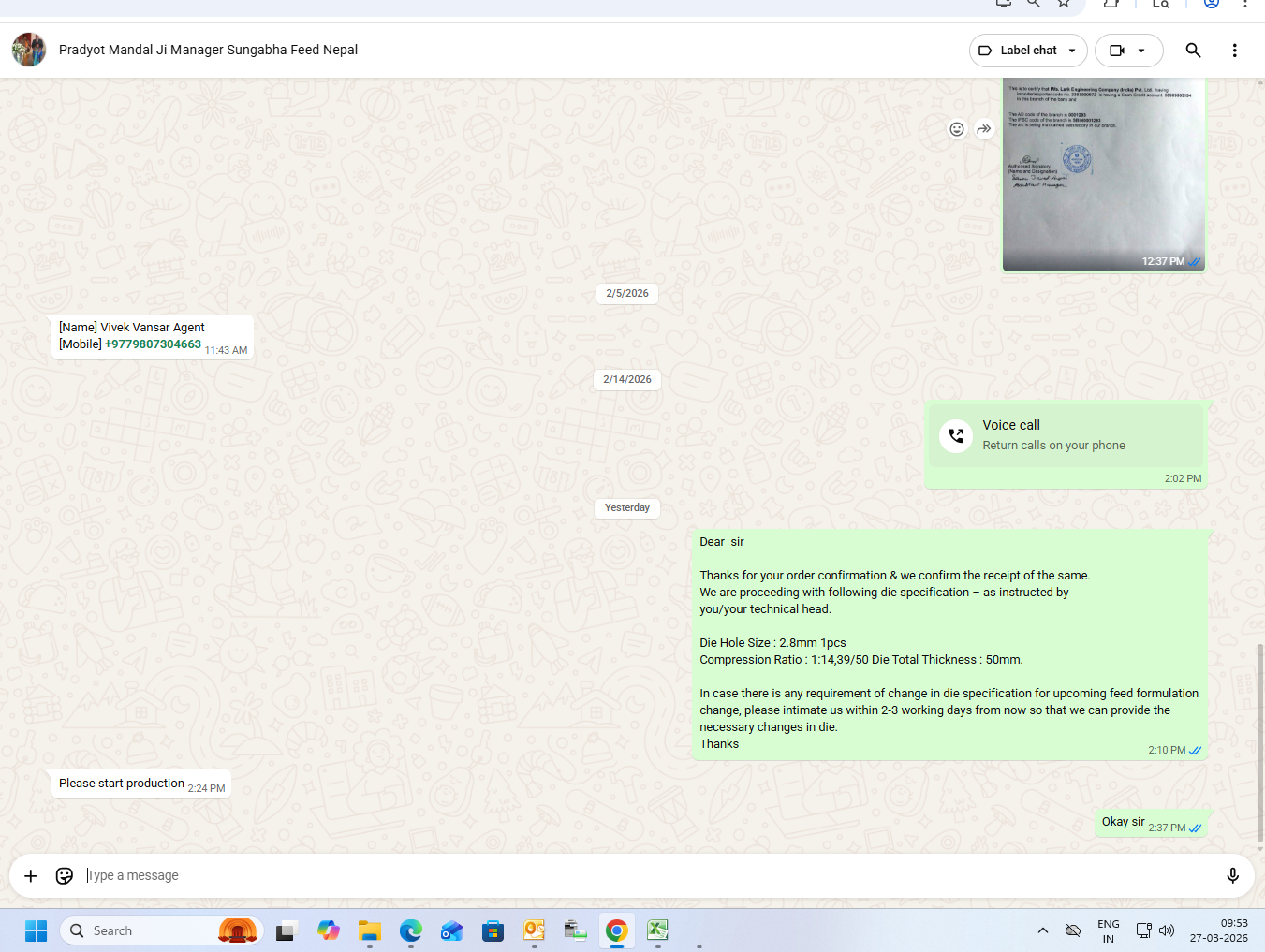Open contact info for Pradyot Mandal Ji
The image size is (1265, 952).
208,50
